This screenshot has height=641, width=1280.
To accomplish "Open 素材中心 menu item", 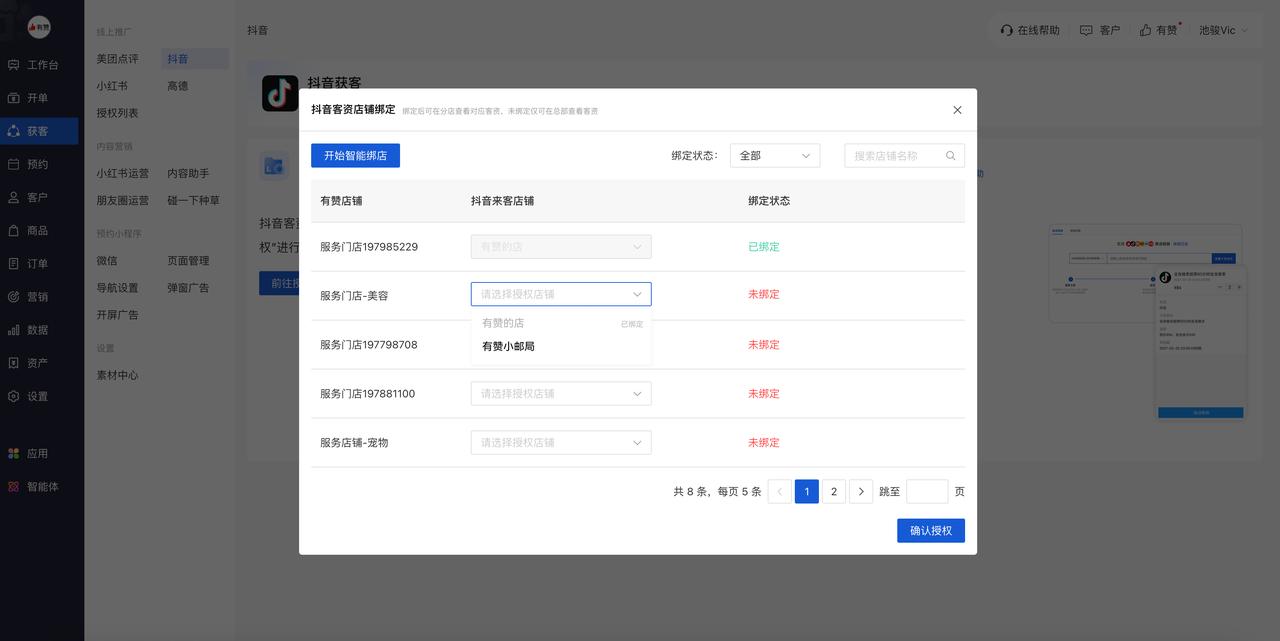I will [x=118, y=375].
